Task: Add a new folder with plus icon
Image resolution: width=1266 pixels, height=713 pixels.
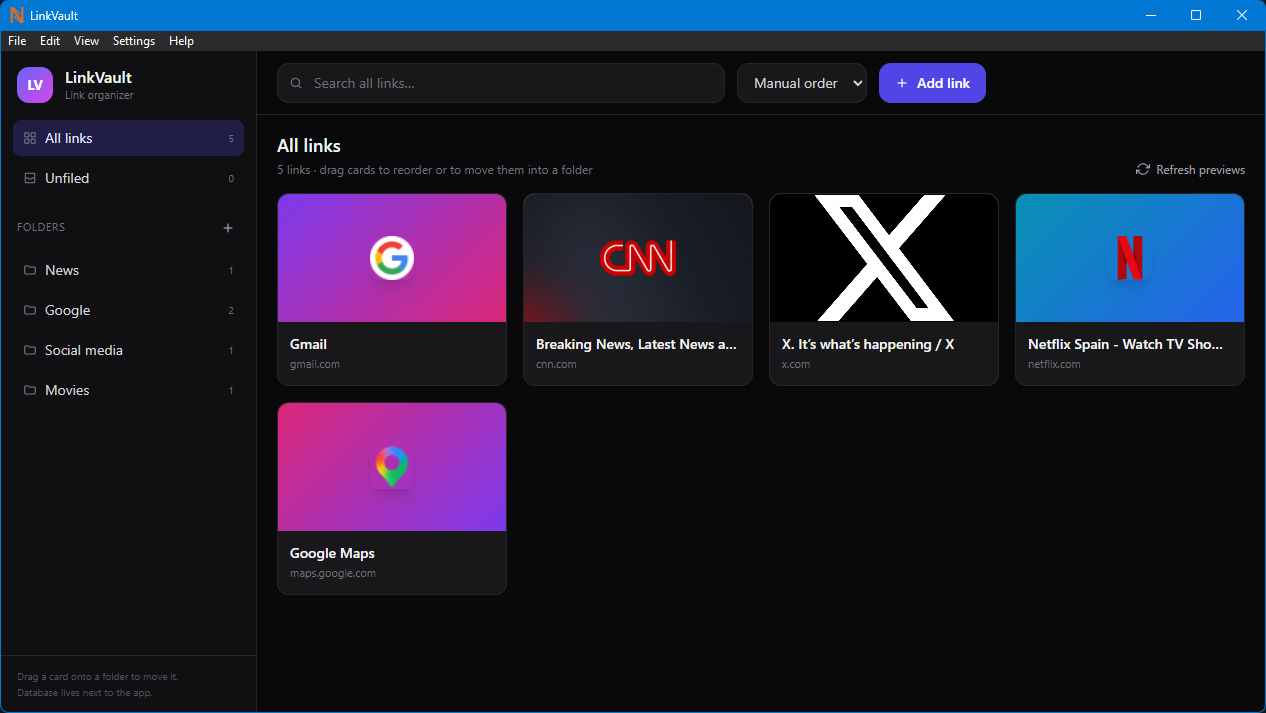Action: point(228,228)
